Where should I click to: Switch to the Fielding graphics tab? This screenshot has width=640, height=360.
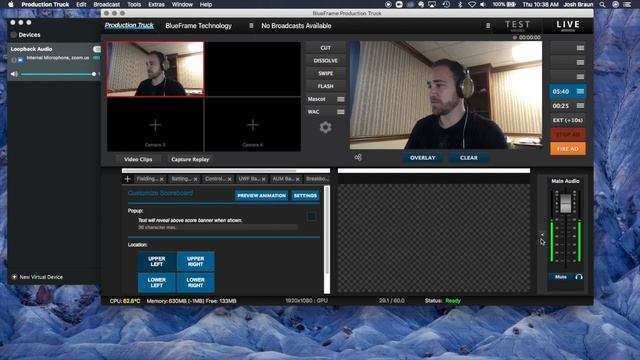pyautogui.click(x=147, y=179)
